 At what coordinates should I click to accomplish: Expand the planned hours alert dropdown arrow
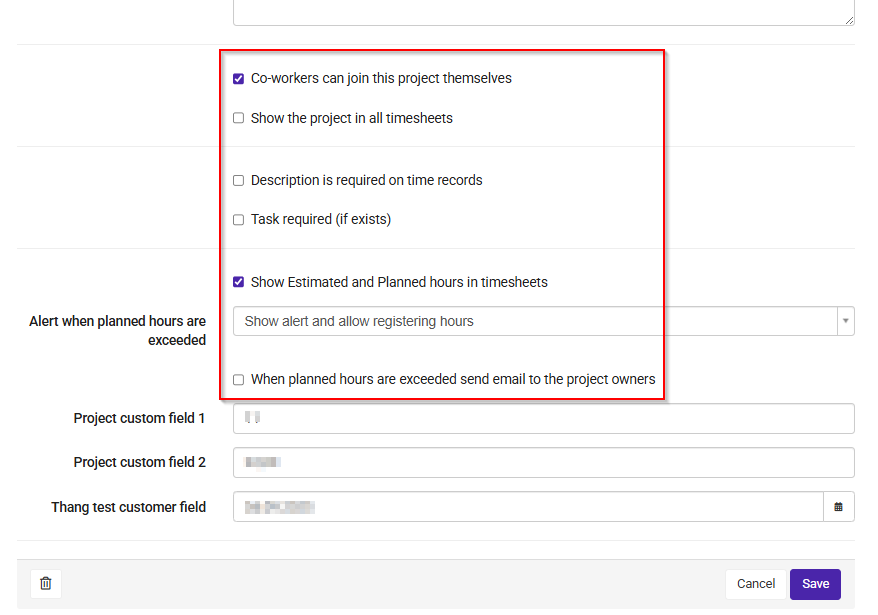point(846,321)
